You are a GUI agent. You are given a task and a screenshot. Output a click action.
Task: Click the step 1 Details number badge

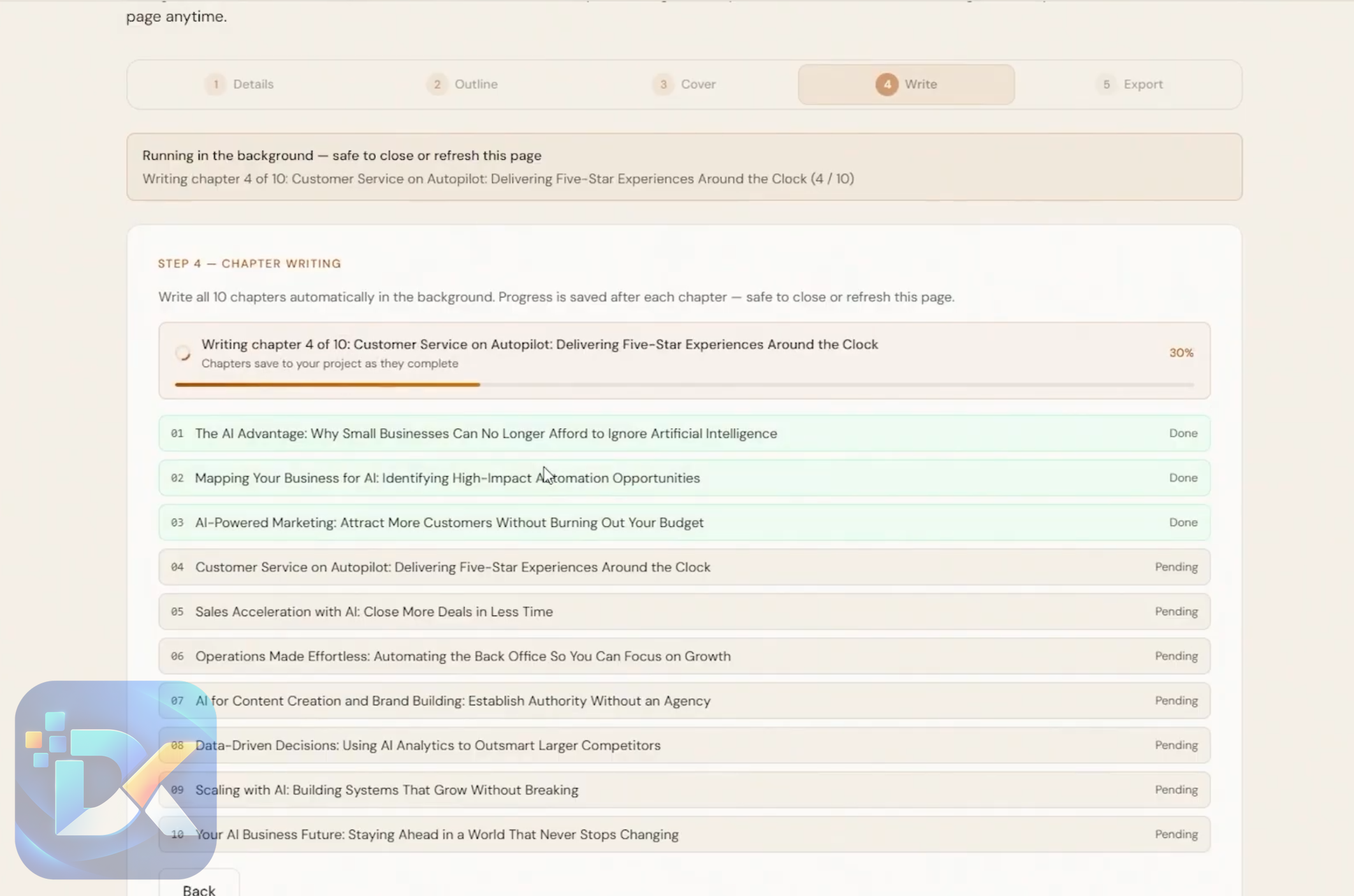click(215, 84)
